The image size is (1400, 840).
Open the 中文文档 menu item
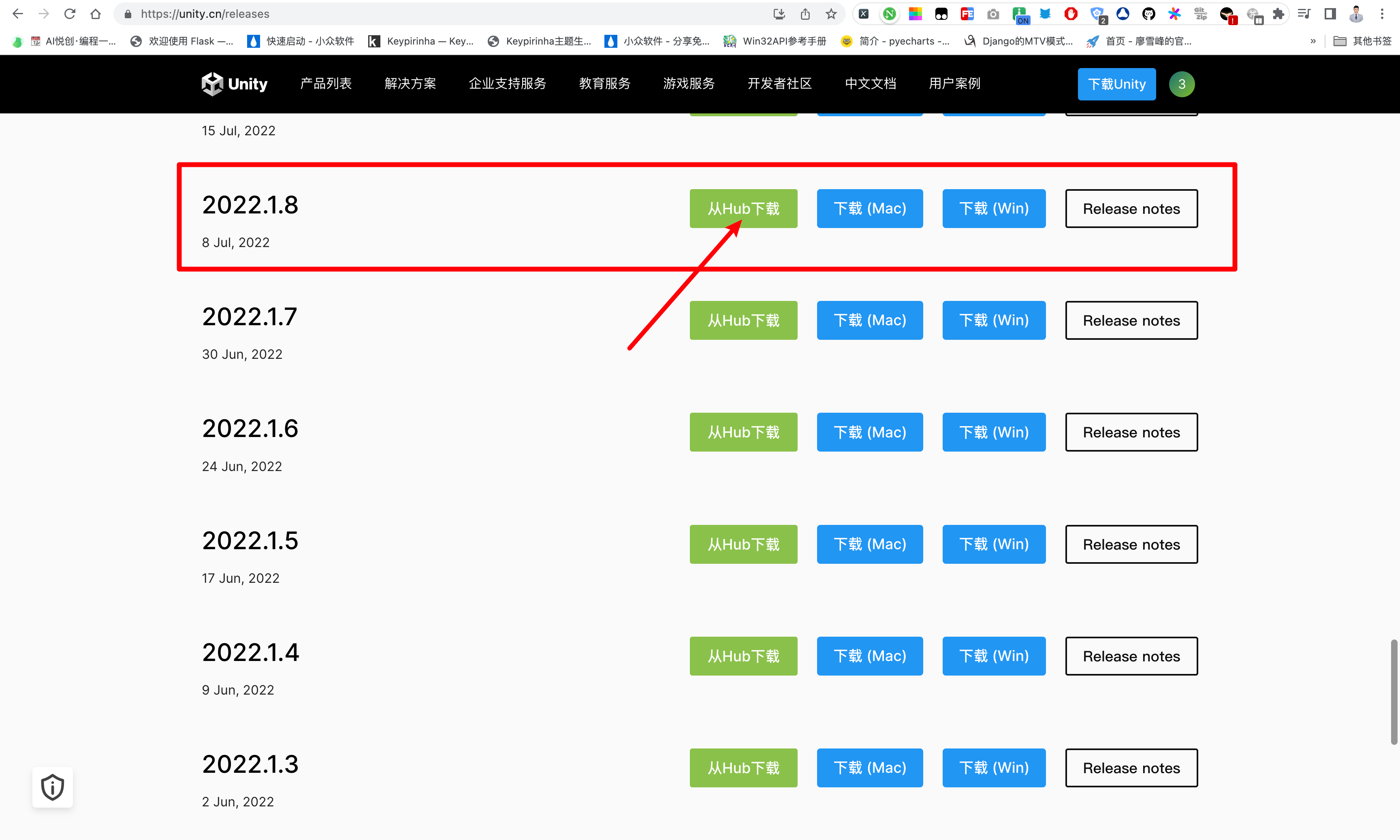click(871, 84)
